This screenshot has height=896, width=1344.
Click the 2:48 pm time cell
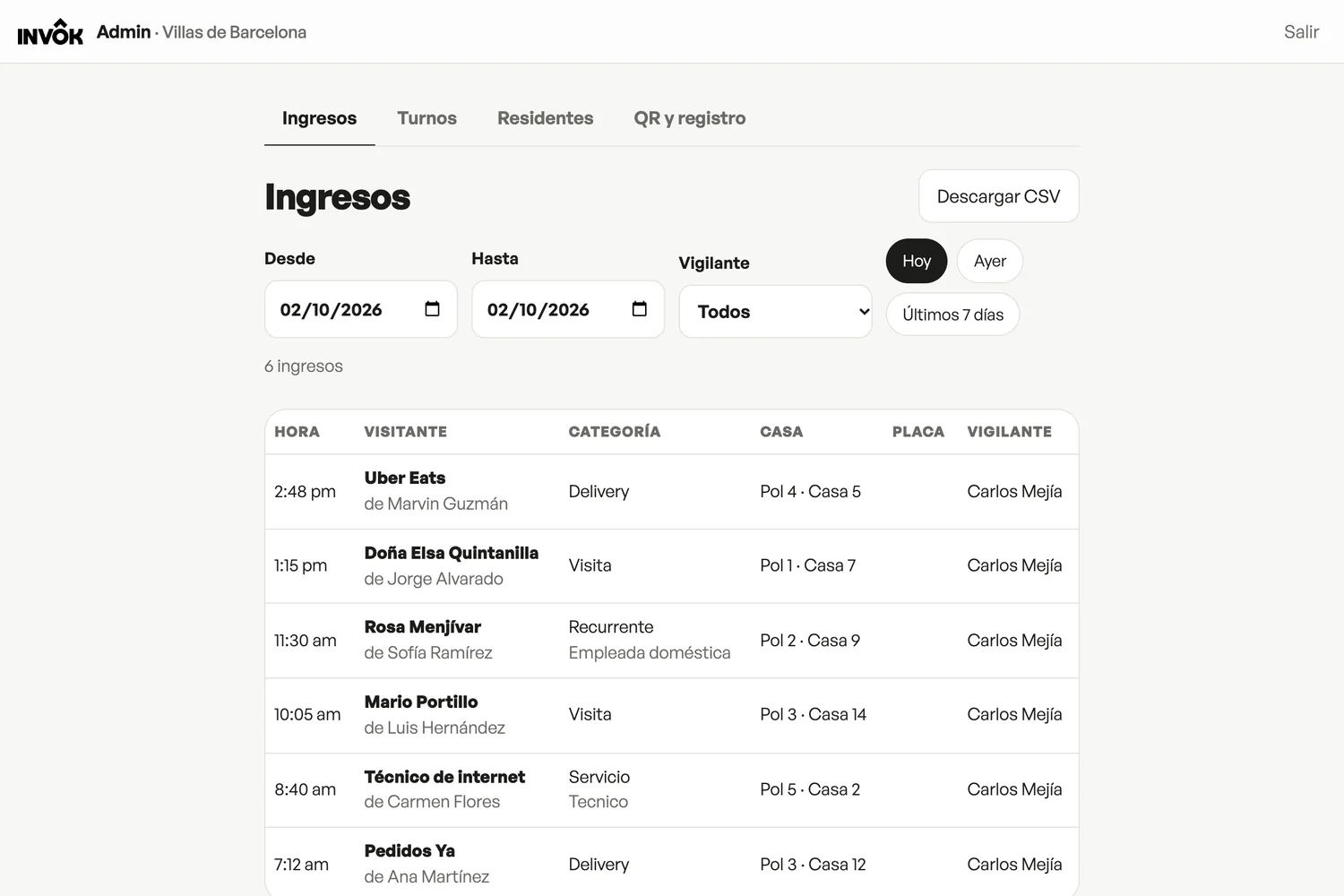[x=305, y=491]
